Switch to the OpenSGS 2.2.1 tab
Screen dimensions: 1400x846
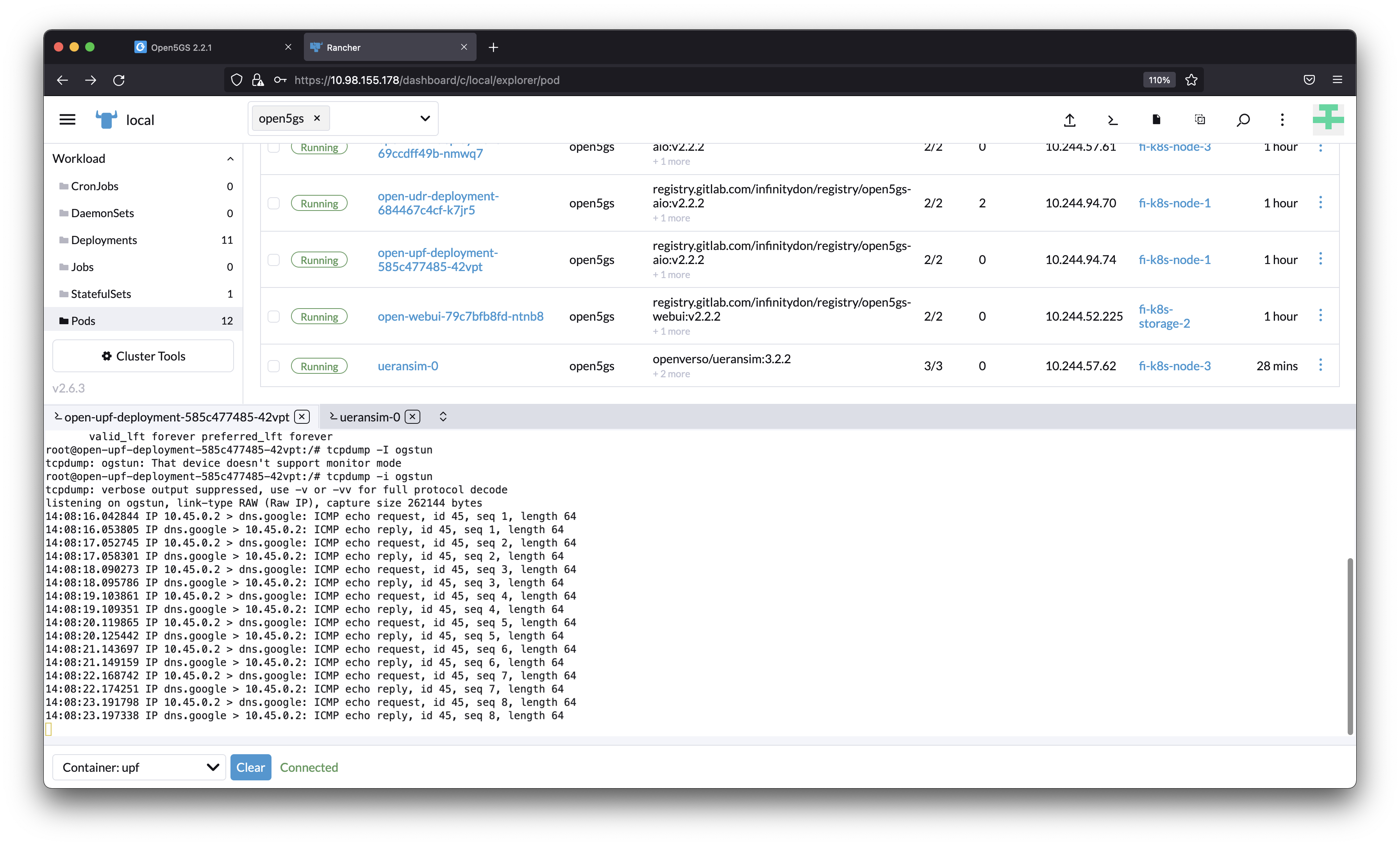(x=213, y=47)
